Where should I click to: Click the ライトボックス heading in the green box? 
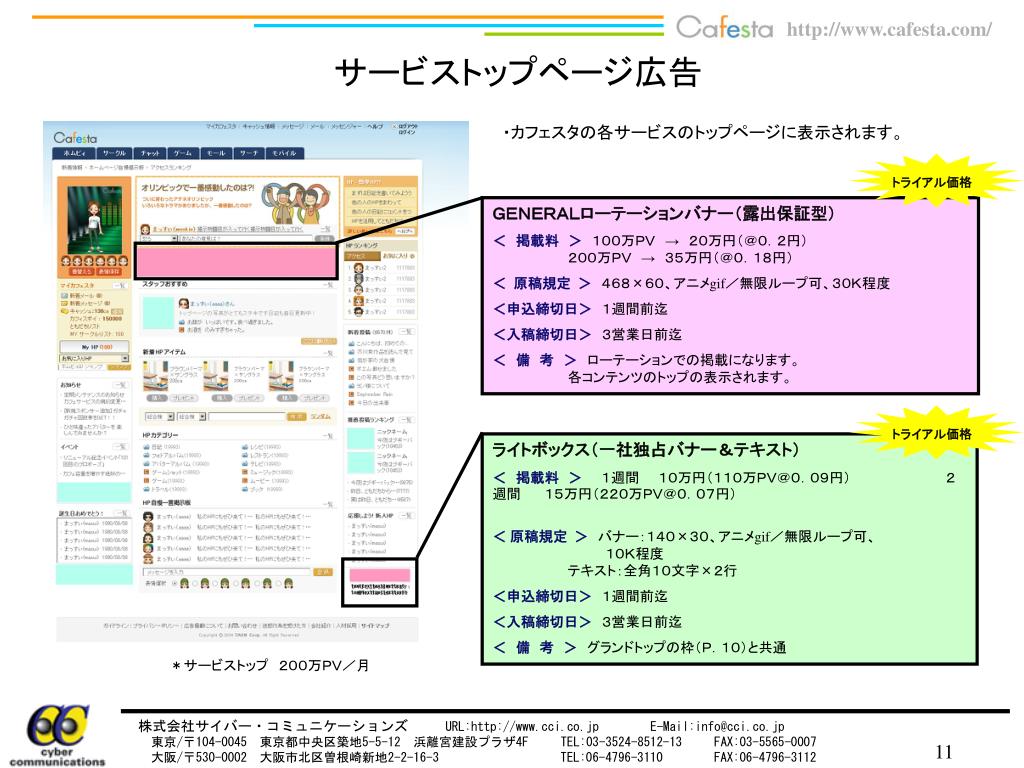tap(646, 449)
